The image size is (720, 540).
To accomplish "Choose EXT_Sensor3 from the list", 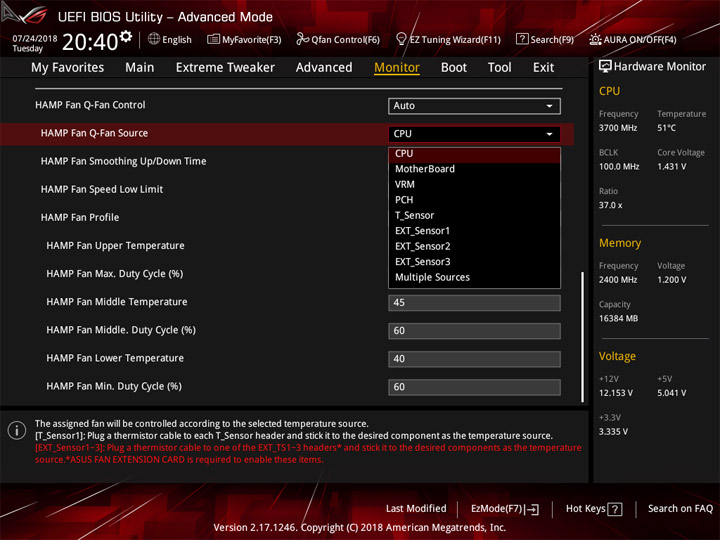I will coord(474,262).
